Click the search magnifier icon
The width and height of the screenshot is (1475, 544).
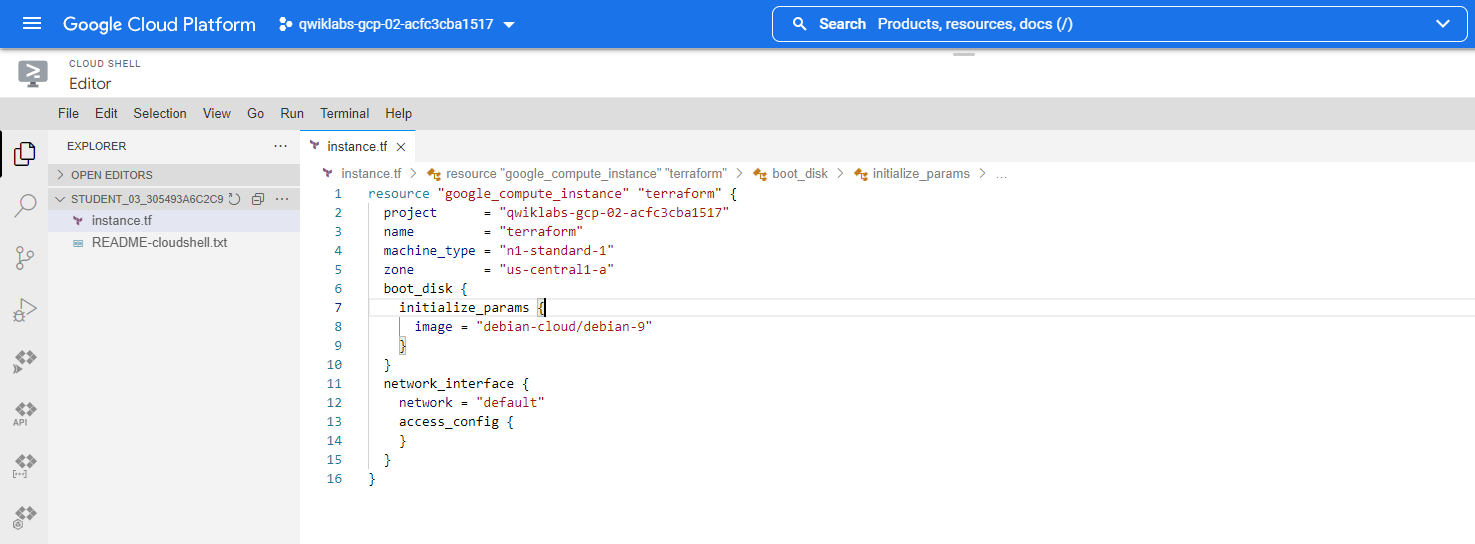click(x=799, y=24)
